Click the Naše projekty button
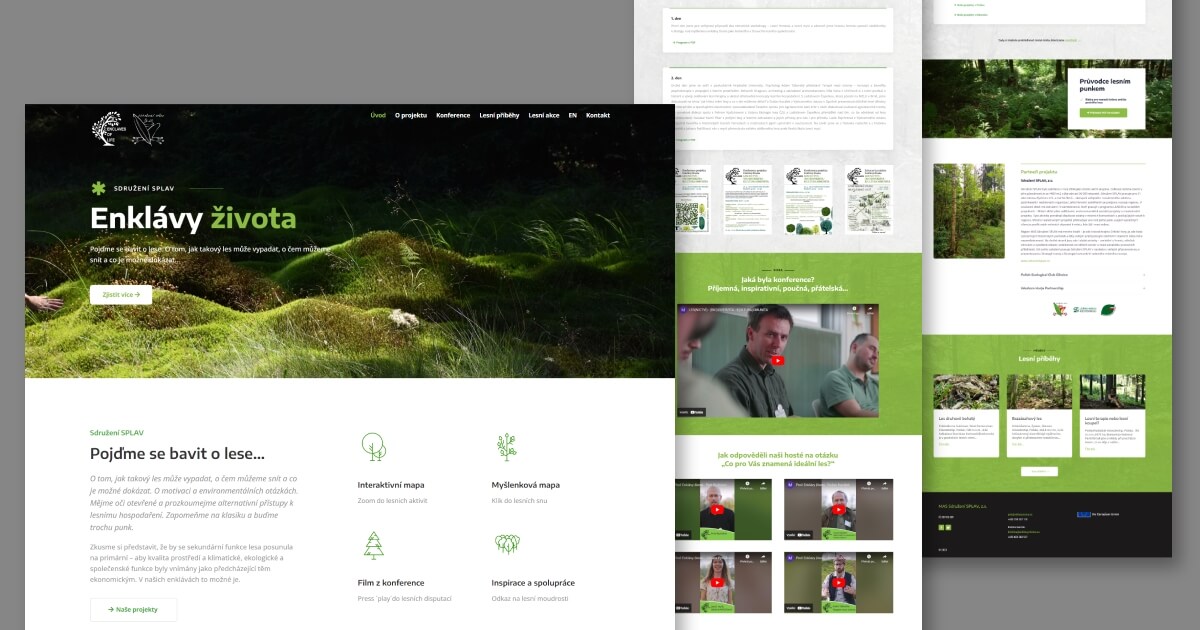This screenshot has height=630, width=1200. click(x=133, y=609)
